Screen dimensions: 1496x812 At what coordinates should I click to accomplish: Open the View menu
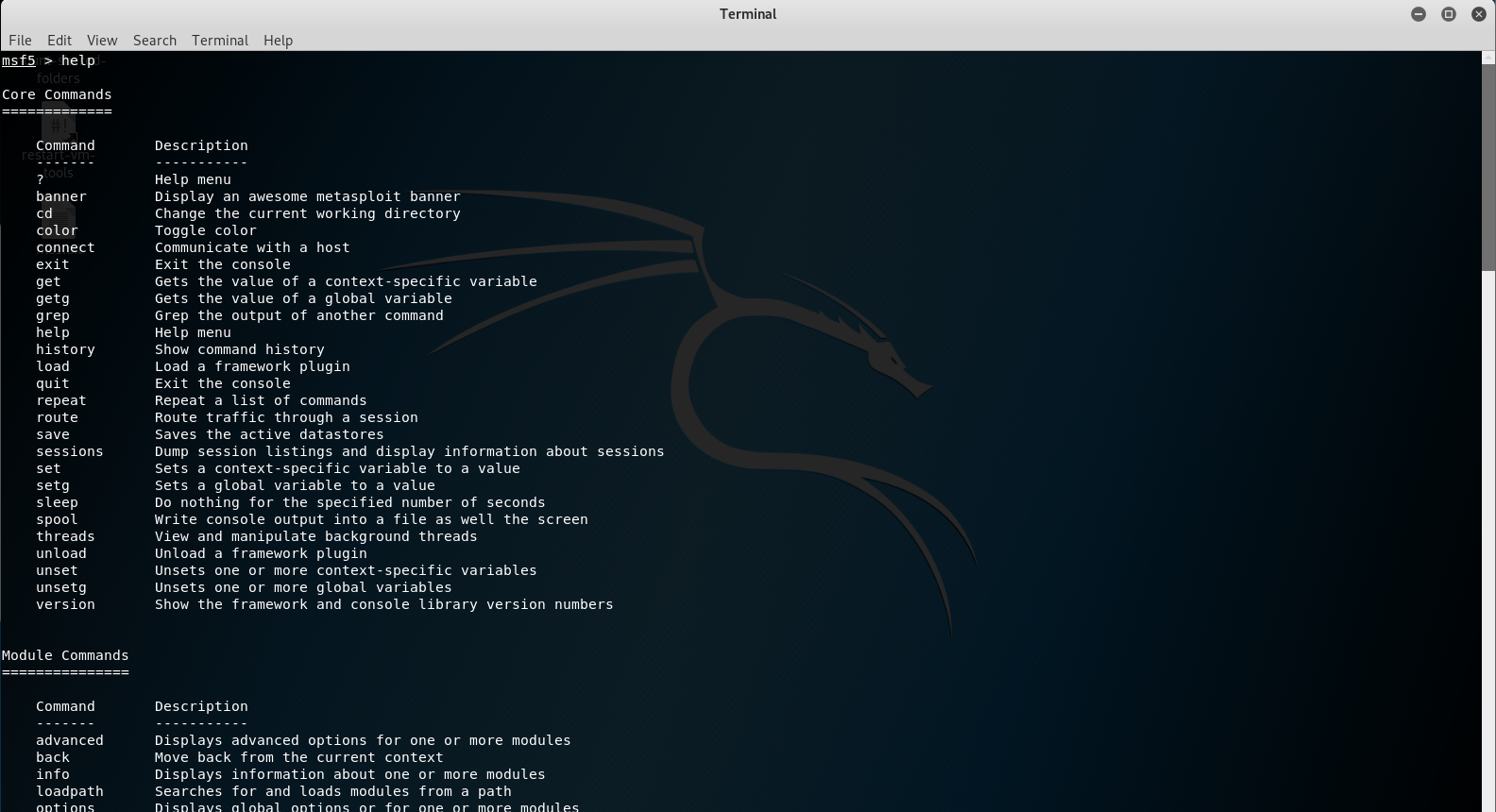102,40
